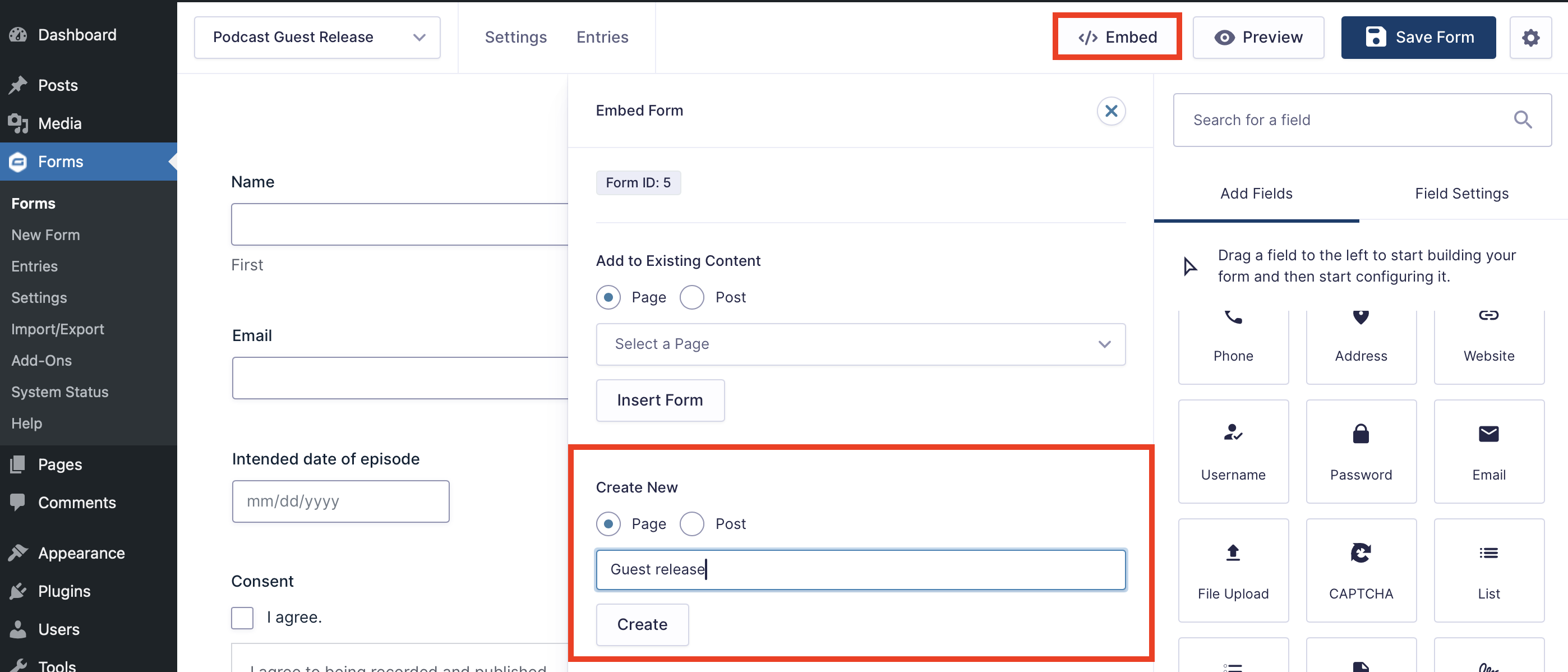The width and height of the screenshot is (1568, 672).
Task: Switch to the Settings tab in toolbar
Action: [x=515, y=37]
